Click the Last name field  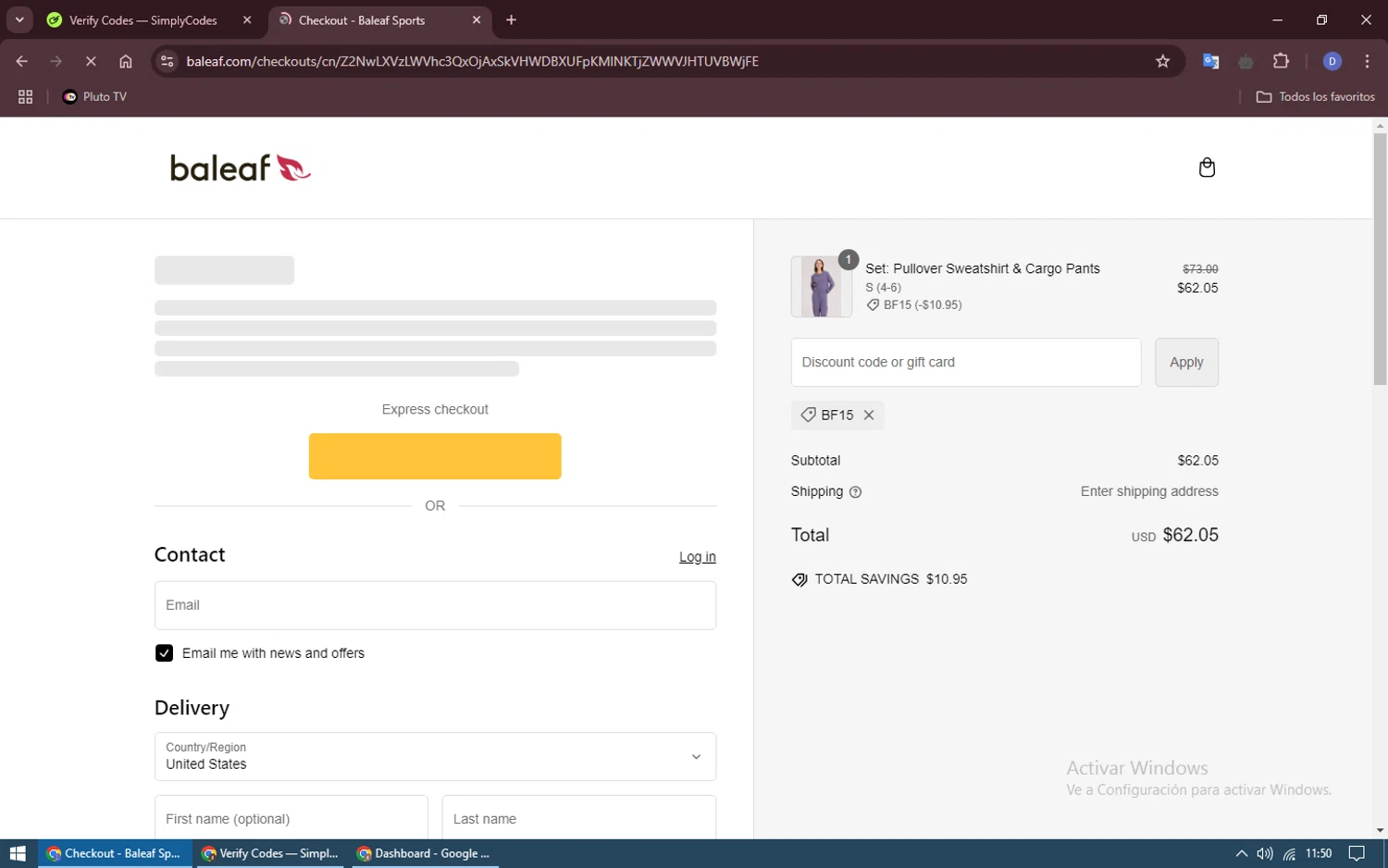pyautogui.click(x=579, y=818)
